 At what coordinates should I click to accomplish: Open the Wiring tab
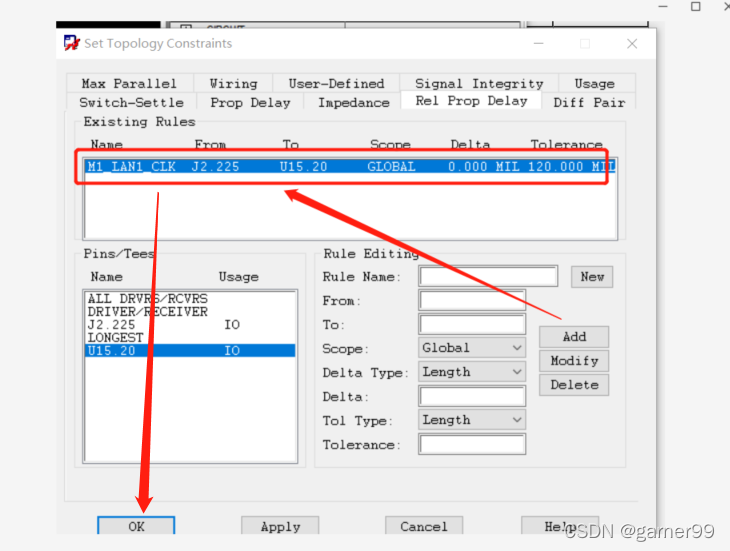click(x=233, y=84)
